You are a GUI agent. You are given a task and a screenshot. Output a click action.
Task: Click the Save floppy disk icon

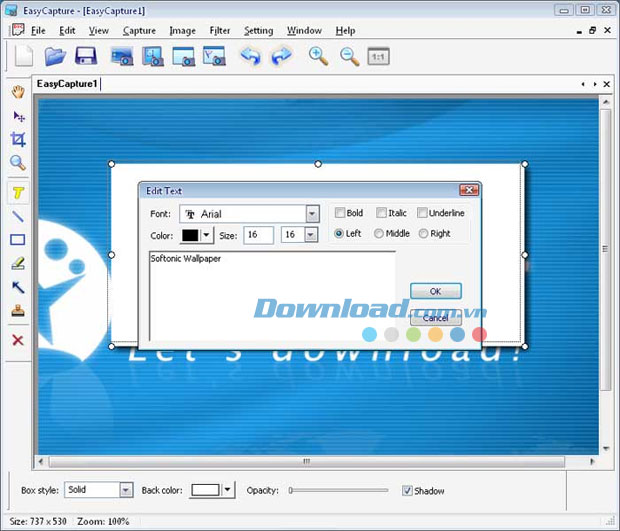pos(87,56)
